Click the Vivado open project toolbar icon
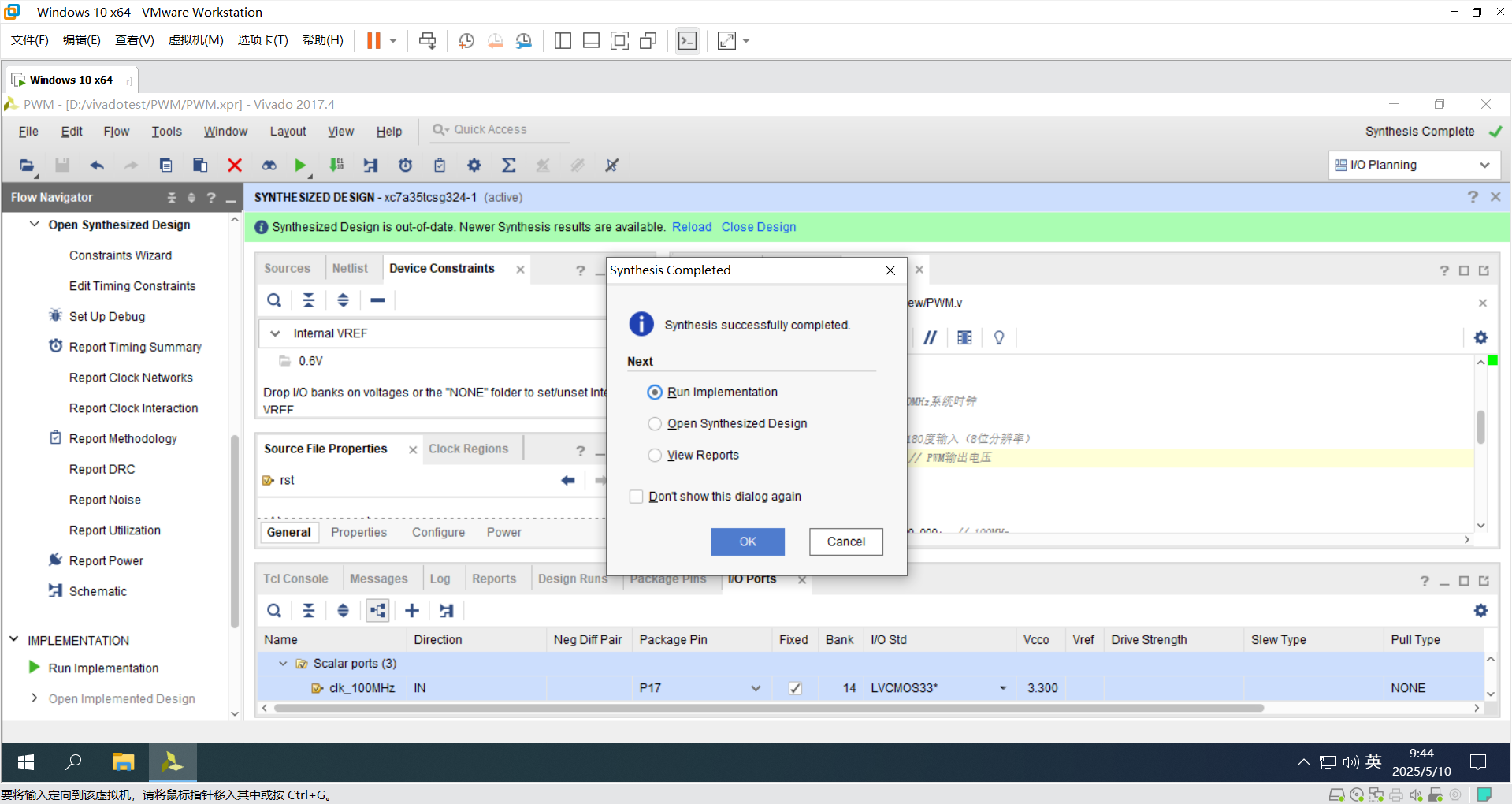This screenshot has height=804, width=1512. click(x=27, y=166)
